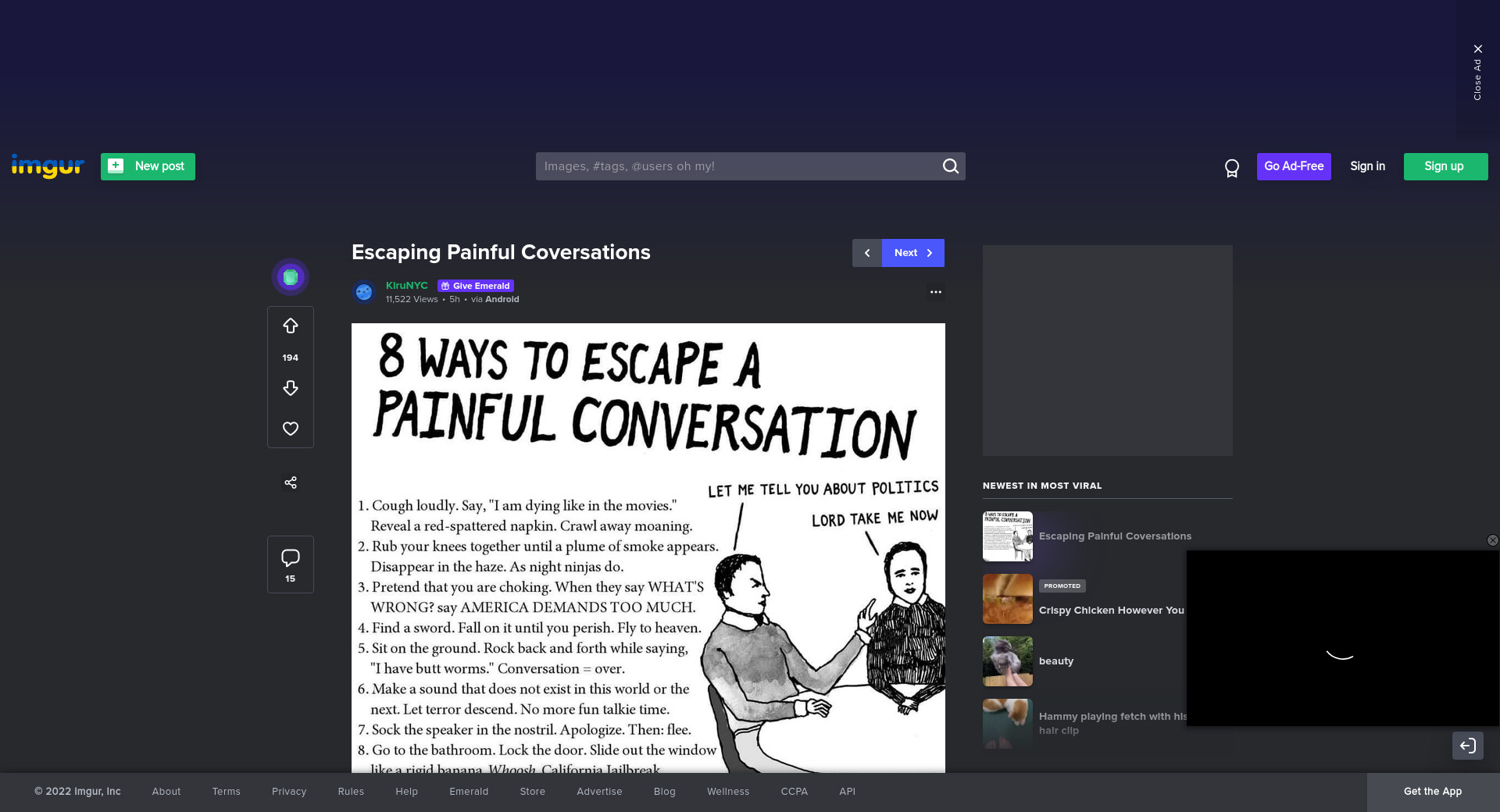Open the beauty post thumbnail
1500x812 pixels.
[1008, 661]
